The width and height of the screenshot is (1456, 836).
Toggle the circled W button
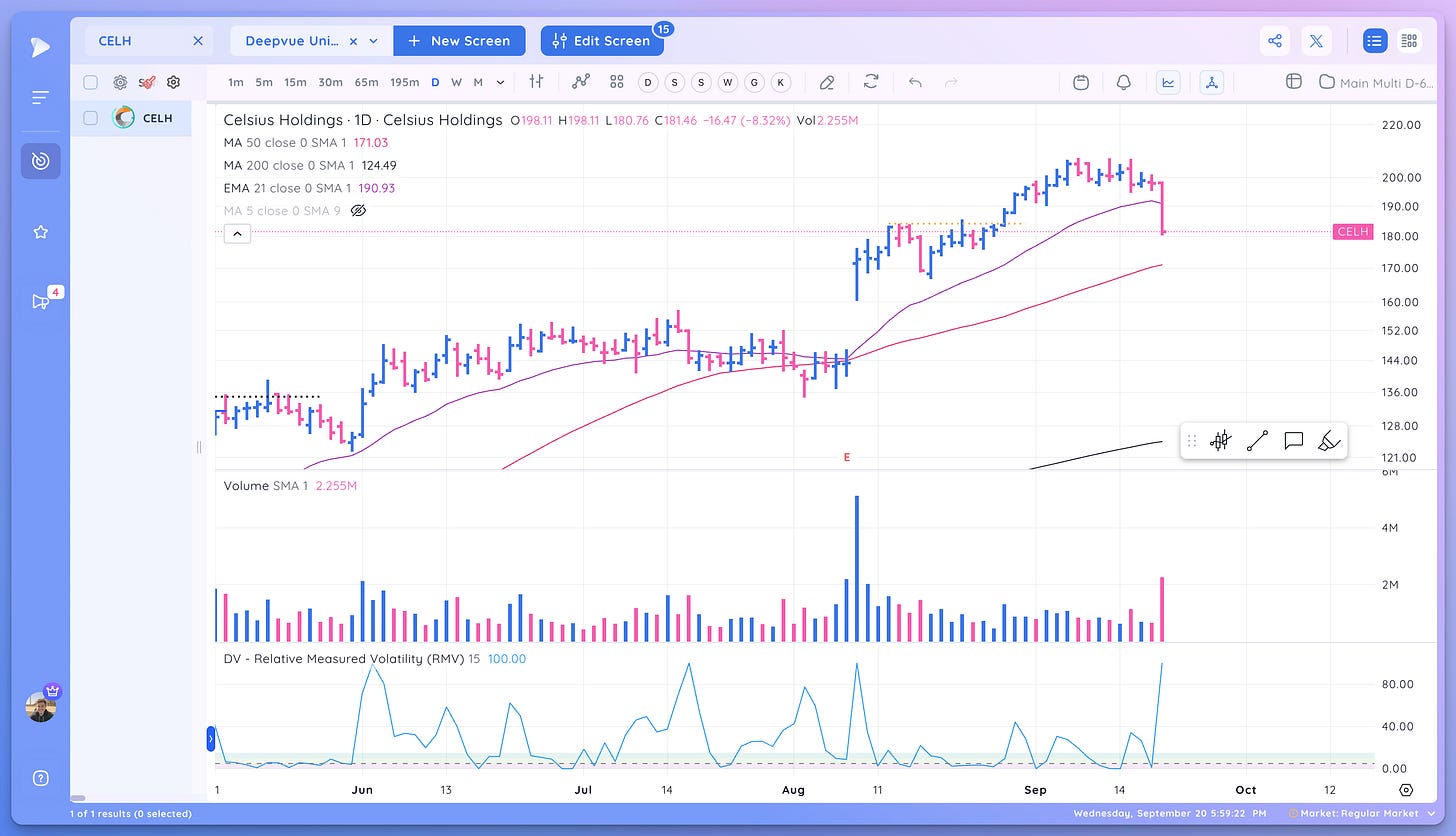pyautogui.click(x=727, y=82)
